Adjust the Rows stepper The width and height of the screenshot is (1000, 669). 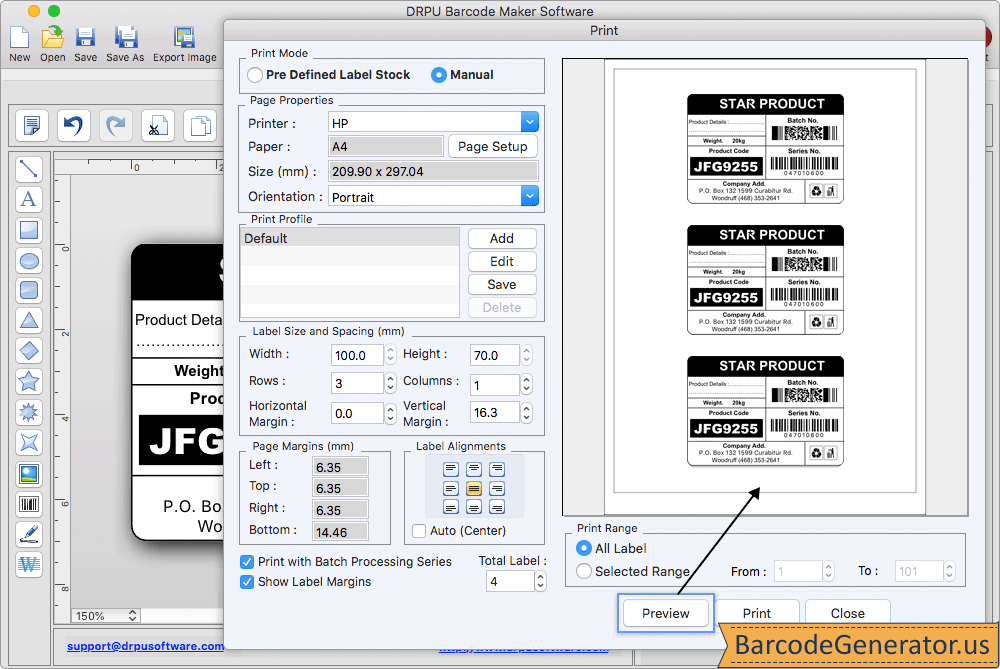pos(390,383)
